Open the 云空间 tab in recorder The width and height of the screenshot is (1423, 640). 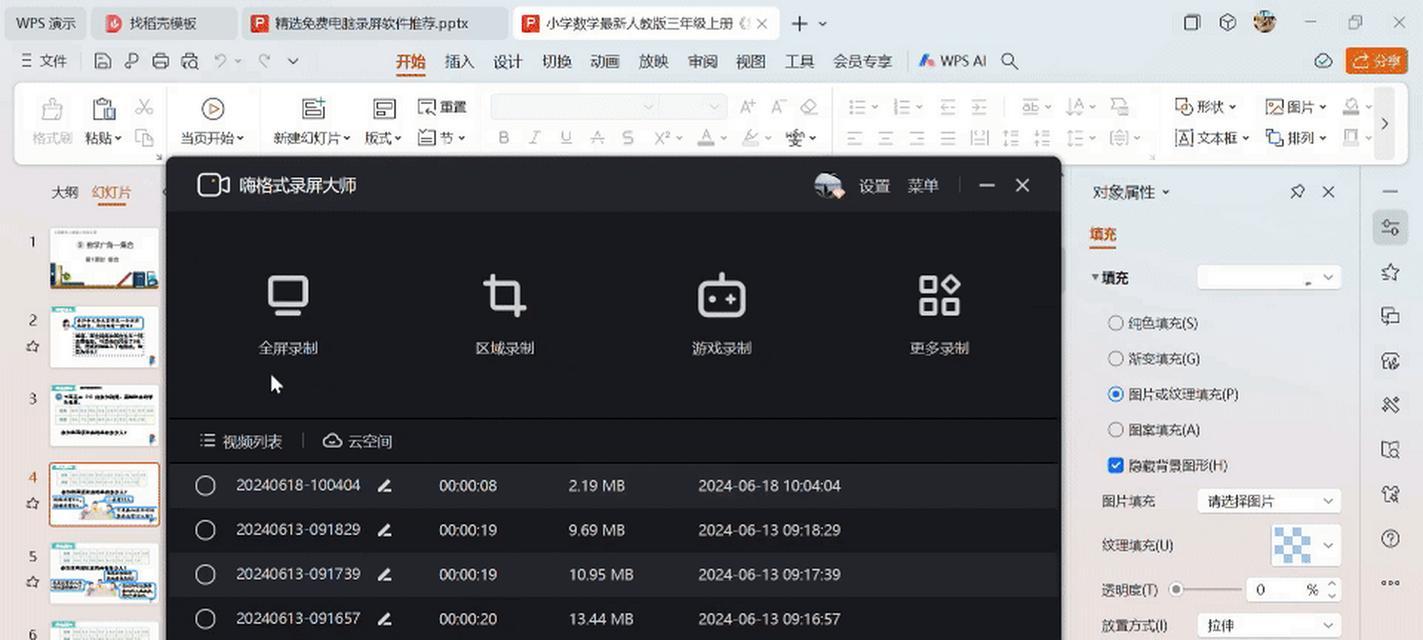(358, 441)
